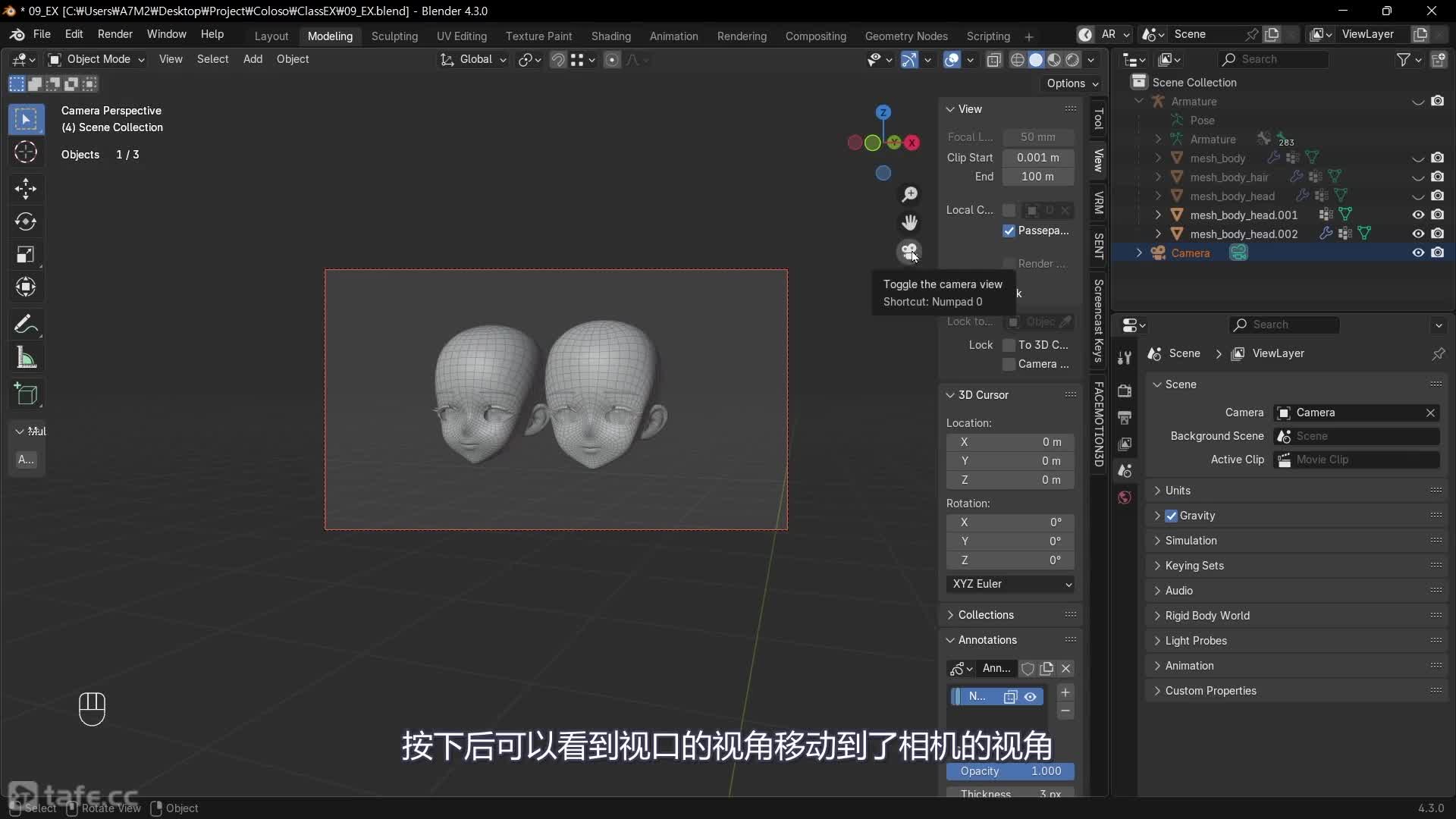The height and width of the screenshot is (819, 1456).
Task: Select the Scale tool
Action: [x=26, y=254]
